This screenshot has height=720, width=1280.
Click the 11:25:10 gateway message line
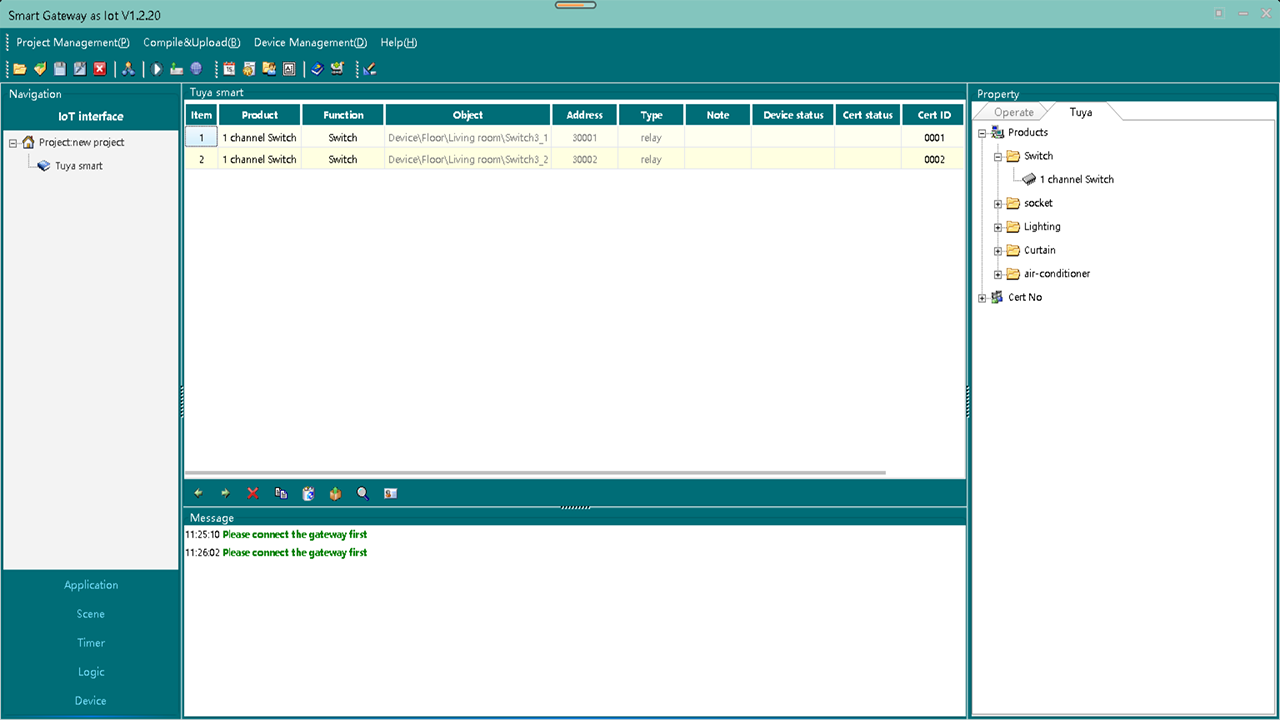click(276, 534)
